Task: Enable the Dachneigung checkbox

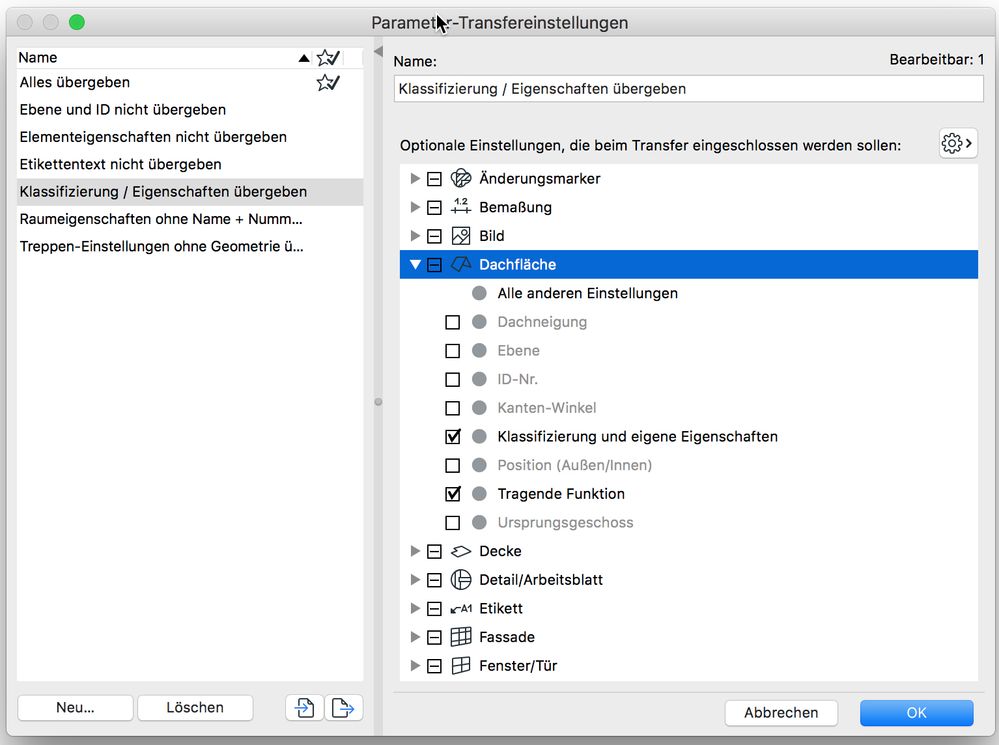Action: click(454, 322)
